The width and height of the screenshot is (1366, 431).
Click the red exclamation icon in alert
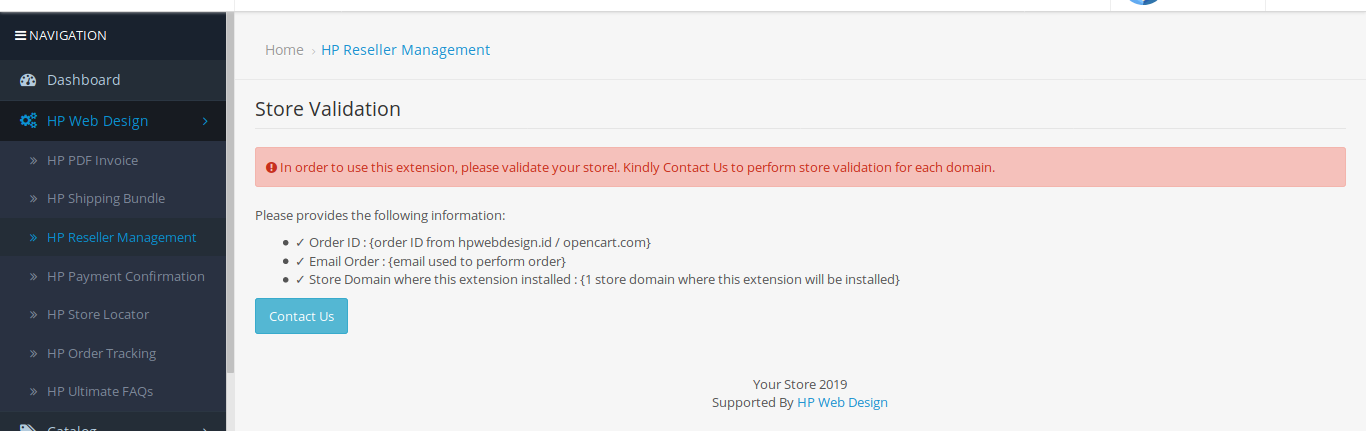coord(271,168)
